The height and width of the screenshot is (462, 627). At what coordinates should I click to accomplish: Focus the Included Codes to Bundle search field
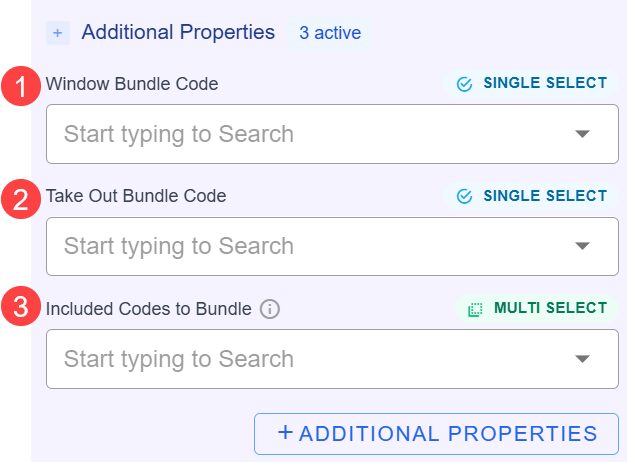click(300, 359)
